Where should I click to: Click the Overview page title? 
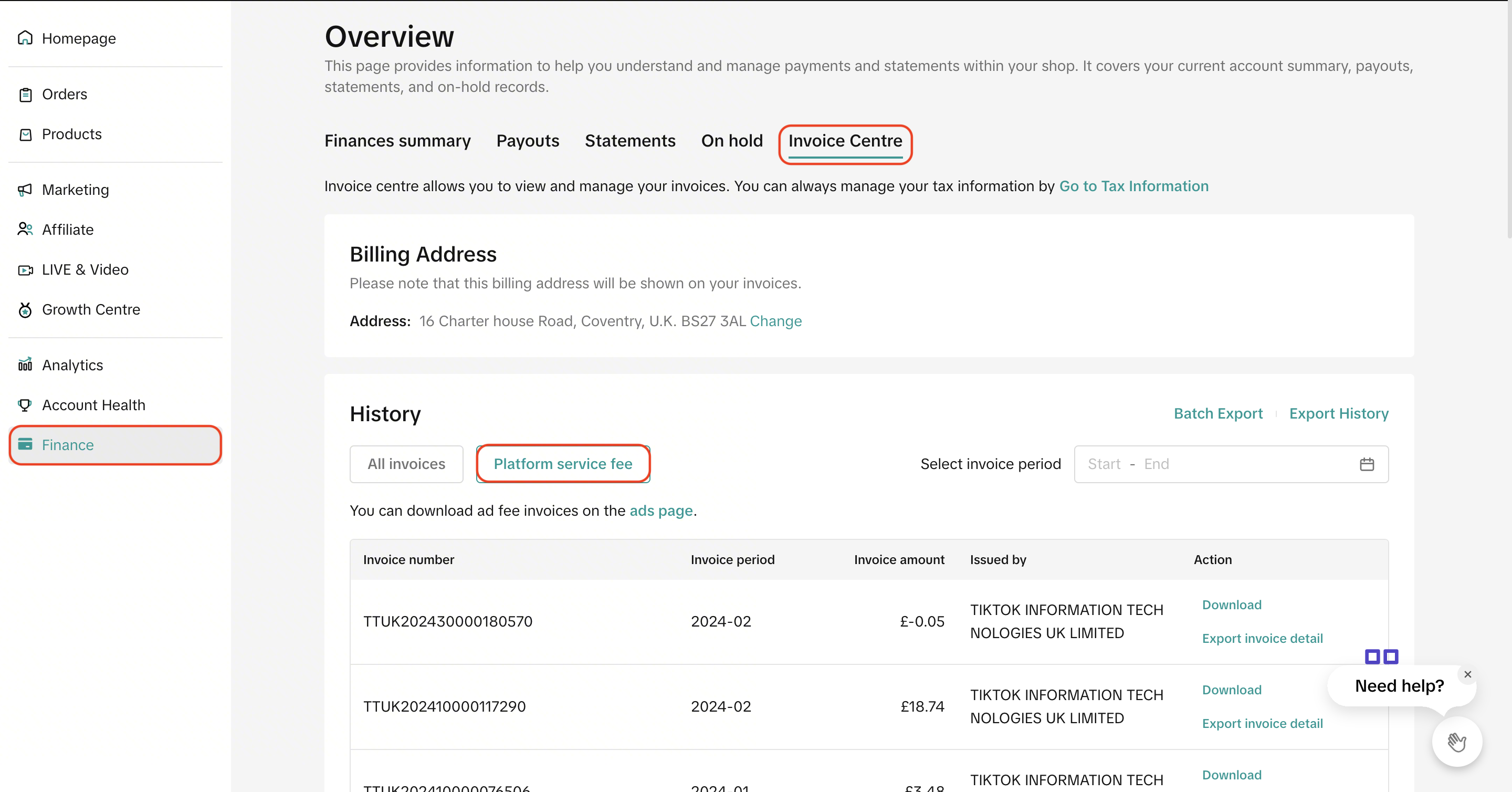pyautogui.click(x=389, y=37)
